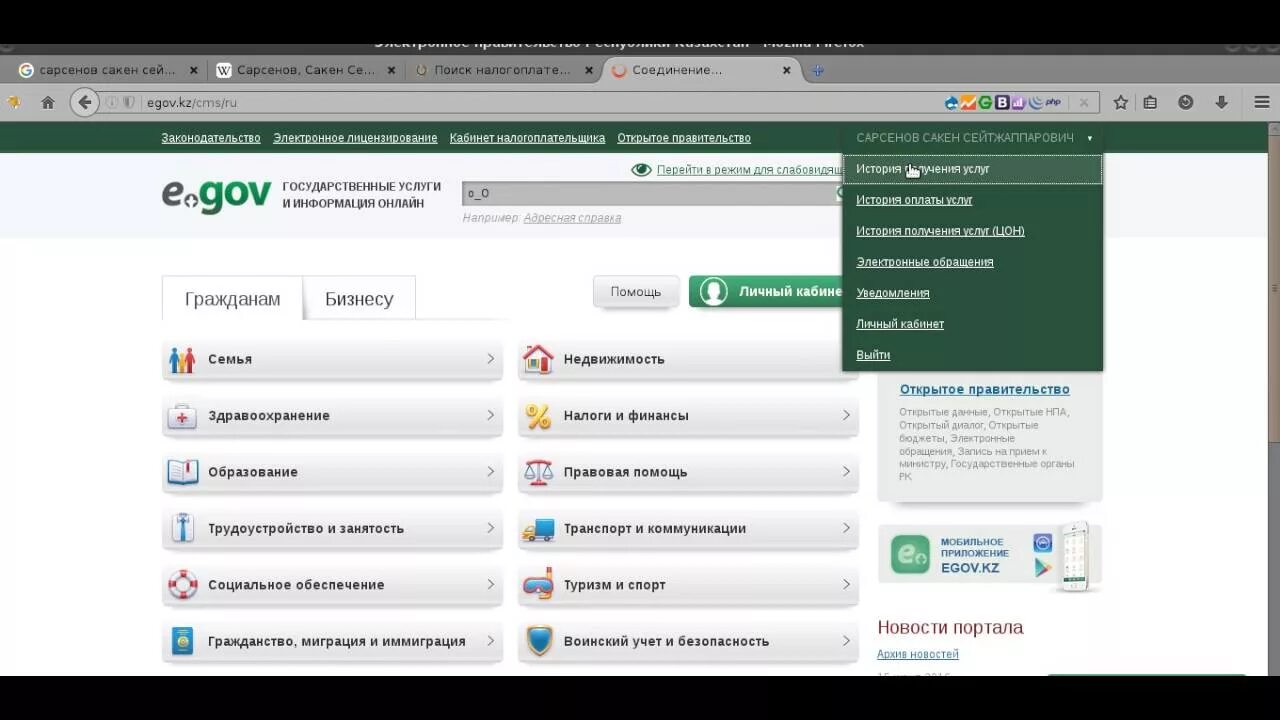Switch to the Бизнесу tab
The width and height of the screenshot is (1280, 720).
359,298
